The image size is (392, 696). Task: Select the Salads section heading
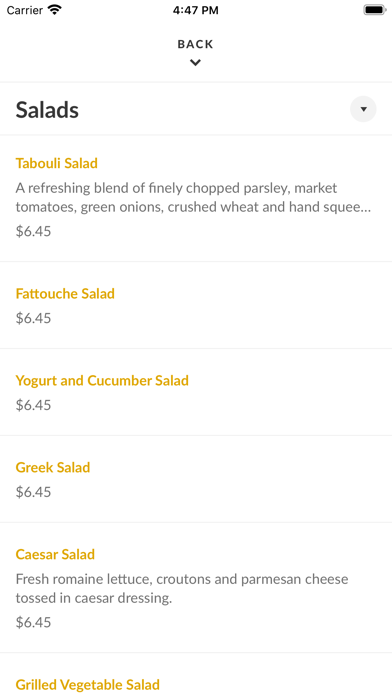coord(47,110)
